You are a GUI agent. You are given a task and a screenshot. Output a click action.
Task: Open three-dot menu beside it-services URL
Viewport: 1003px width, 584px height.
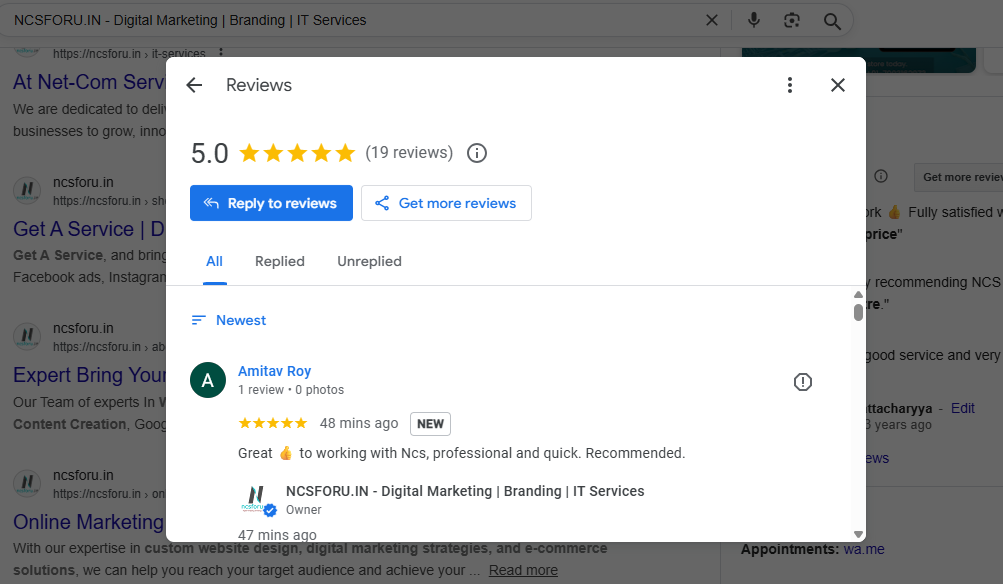coord(221,52)
